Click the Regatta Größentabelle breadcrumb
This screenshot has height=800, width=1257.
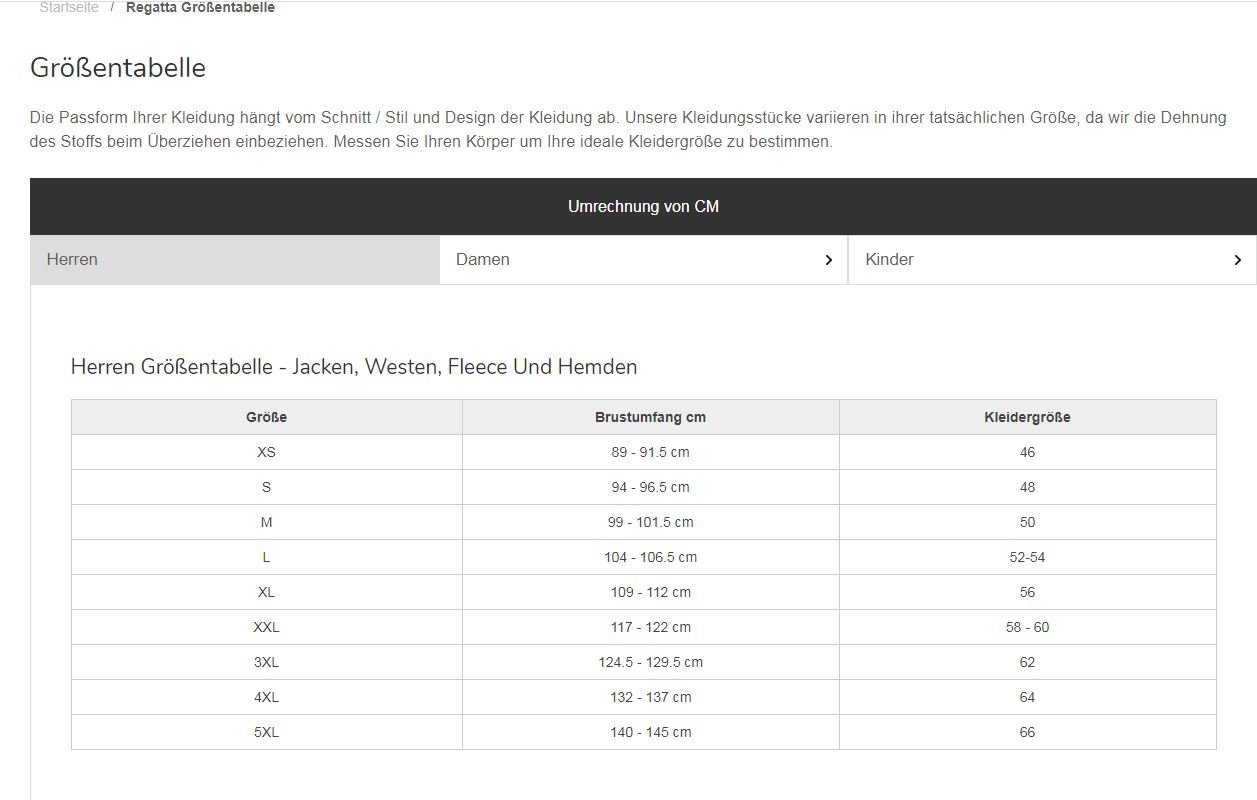click(200, 8)
